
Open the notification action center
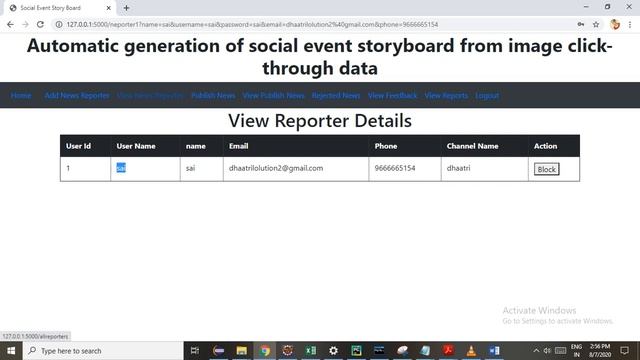pyautogui.click(x=624, y=351)
